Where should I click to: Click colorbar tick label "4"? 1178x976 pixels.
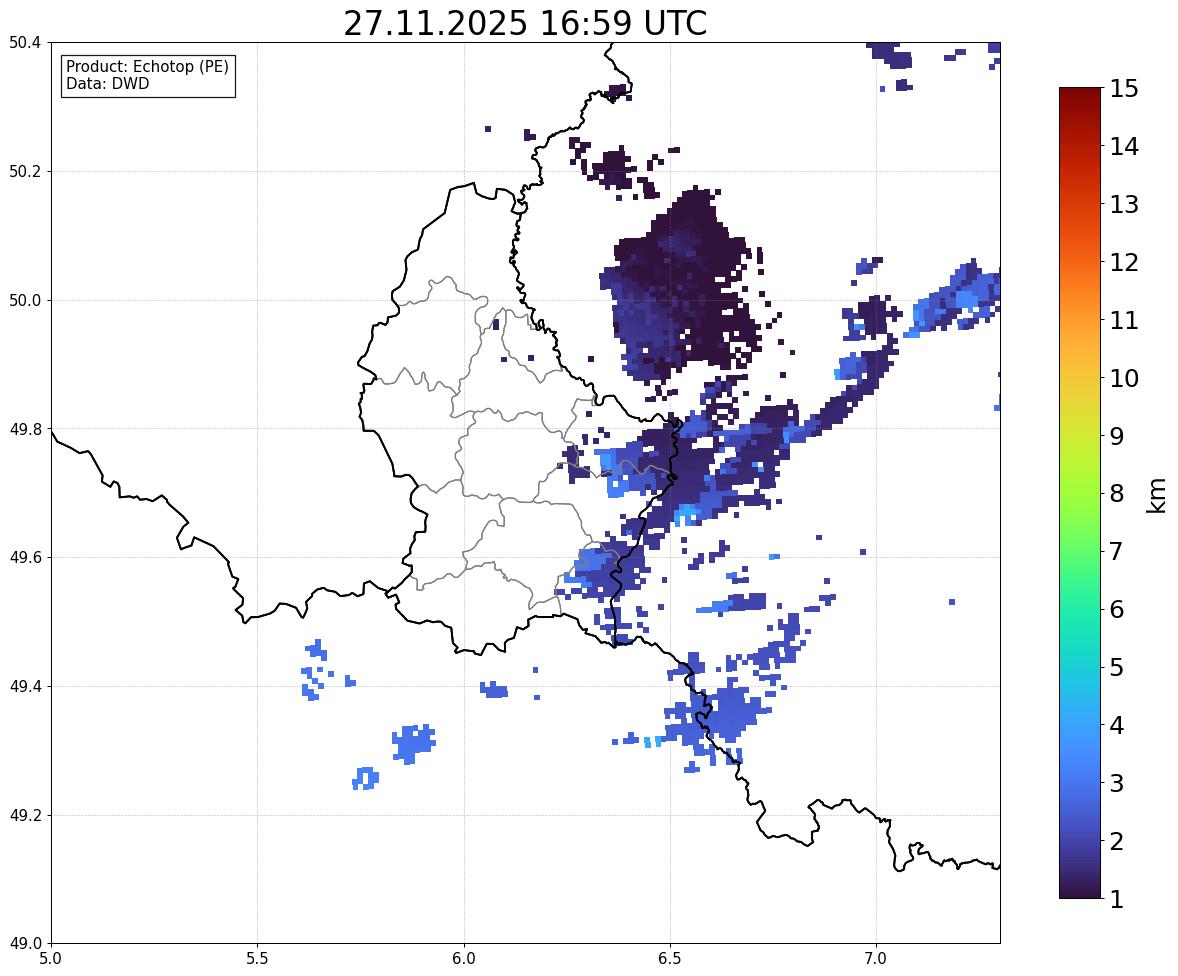point(1117,725)
